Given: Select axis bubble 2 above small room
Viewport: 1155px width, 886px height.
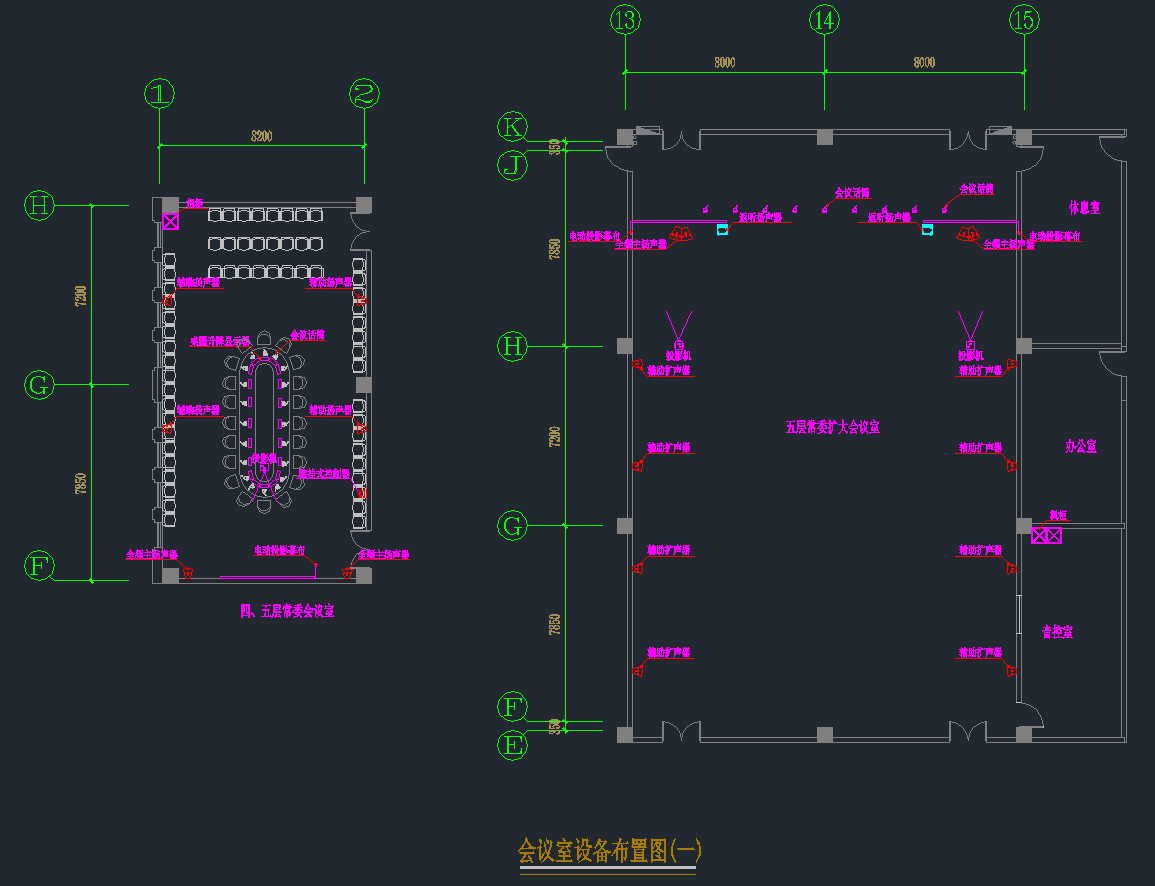Looking at the screenshot, I should click(364, 94).
